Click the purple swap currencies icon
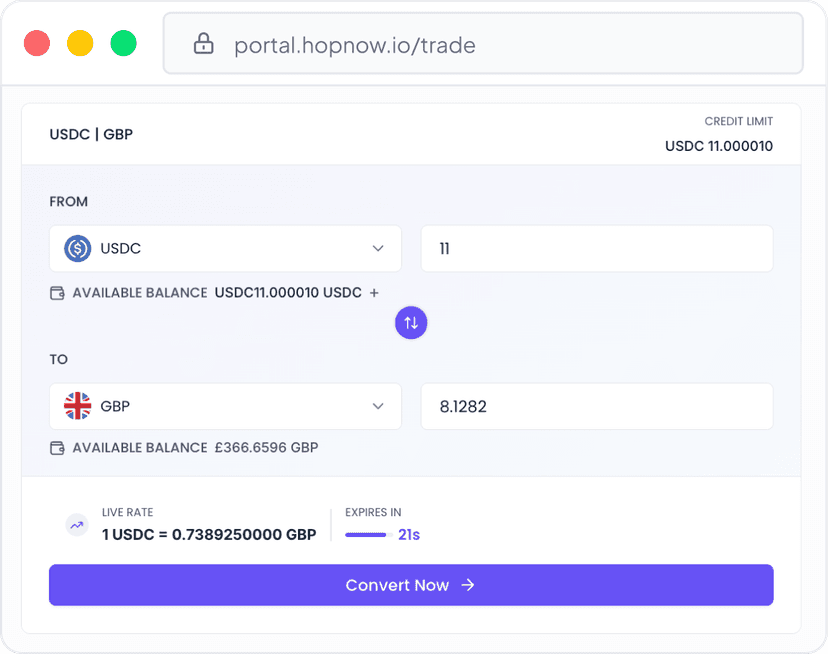Viewport: 828px width, 654px height. [411, 322]
